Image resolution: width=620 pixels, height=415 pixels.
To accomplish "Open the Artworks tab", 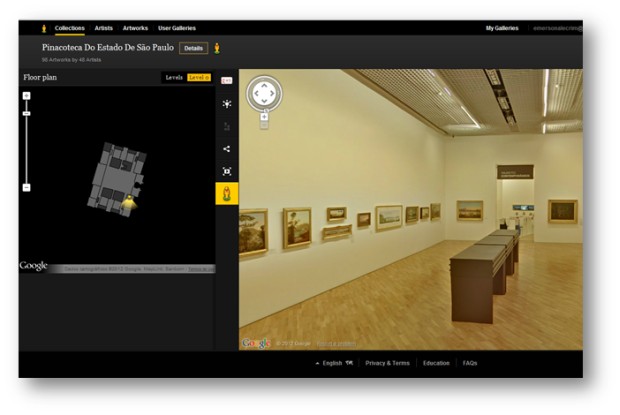I will pyautogui.click(x=135, y=28).
